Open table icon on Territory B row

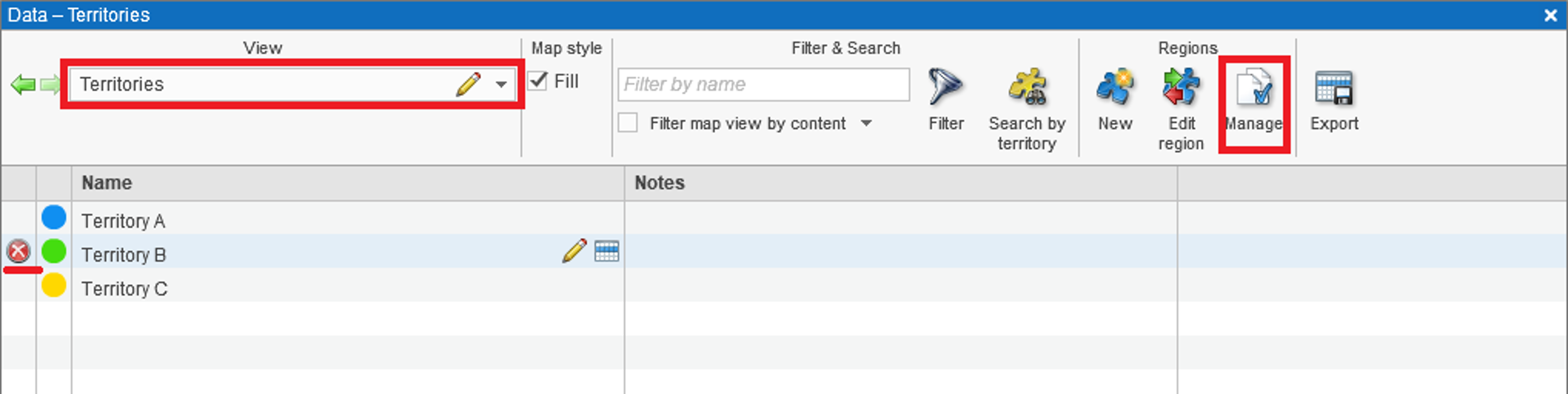[x=606, y=251]
